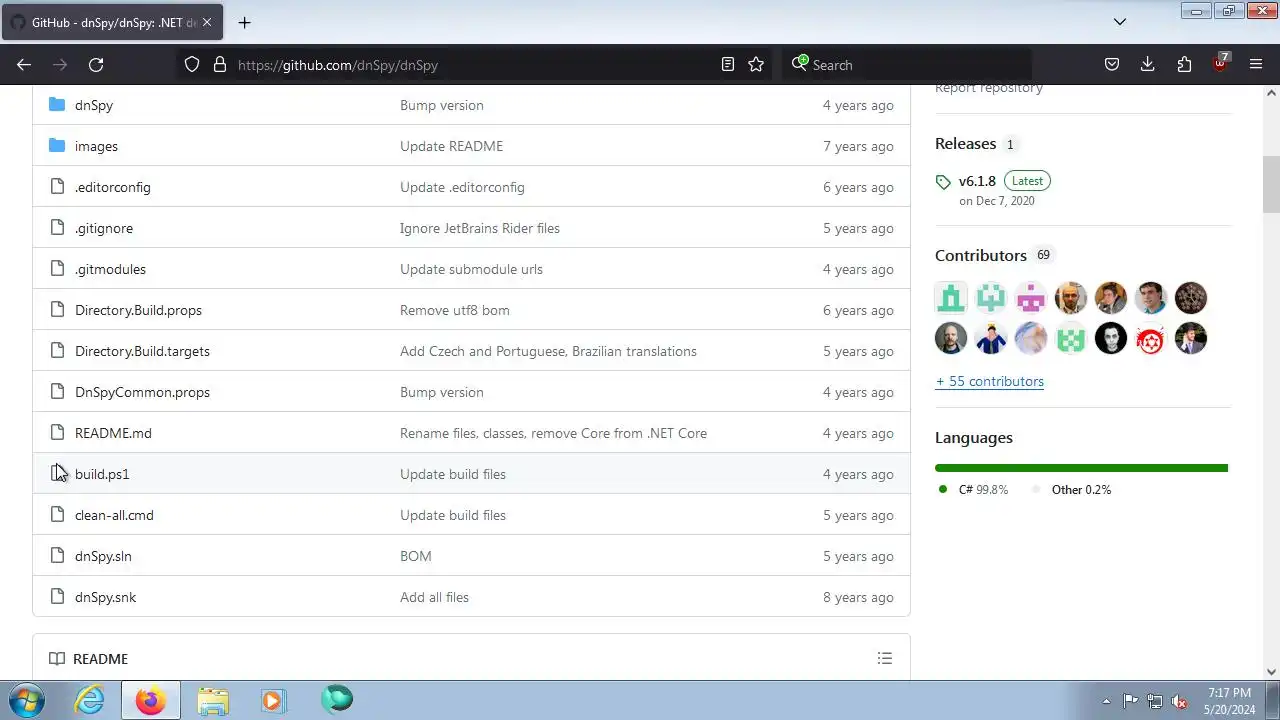
Task: Click Report repository link
Action: coord(989,88)
